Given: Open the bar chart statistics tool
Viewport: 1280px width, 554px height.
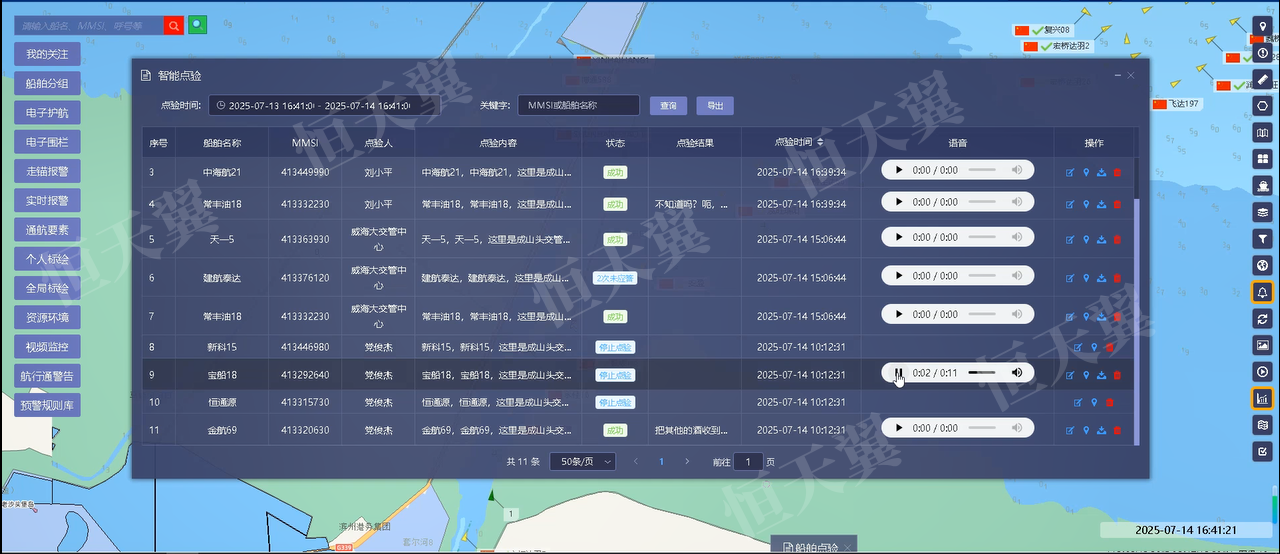Looking at the screenshot, I should point(1263,398).
